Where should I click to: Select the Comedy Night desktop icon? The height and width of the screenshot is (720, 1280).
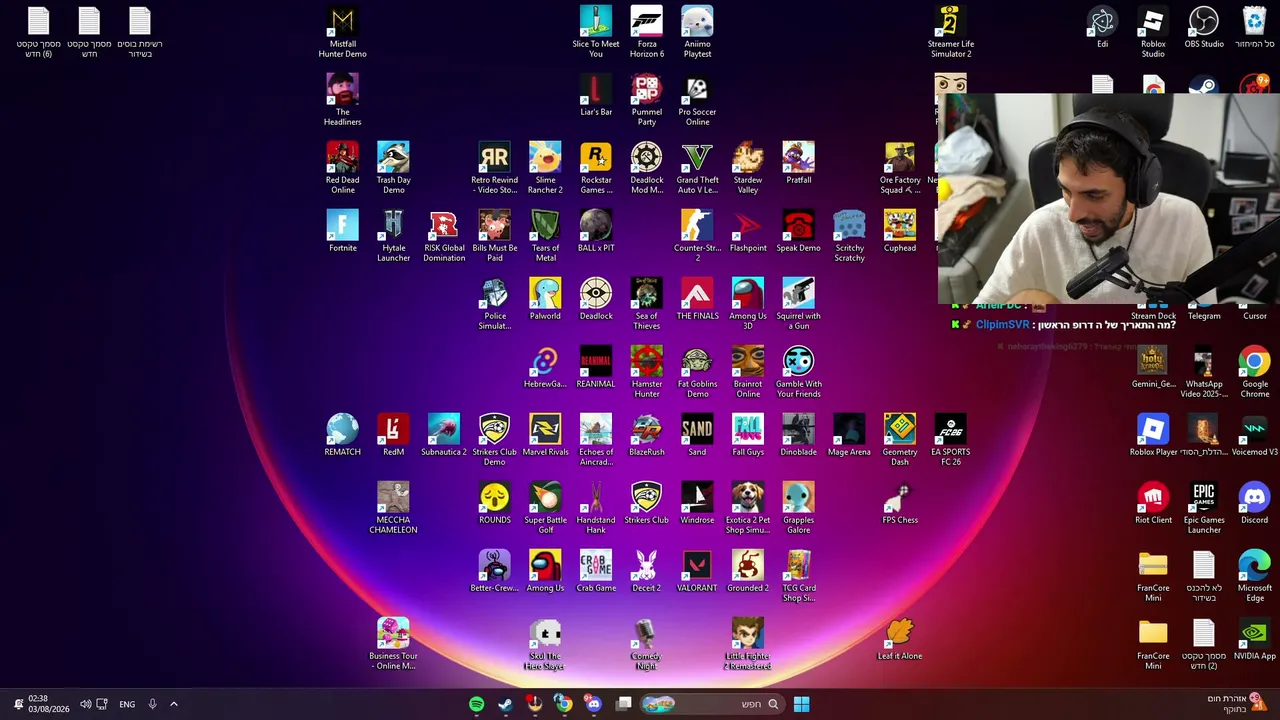[647, 644]
